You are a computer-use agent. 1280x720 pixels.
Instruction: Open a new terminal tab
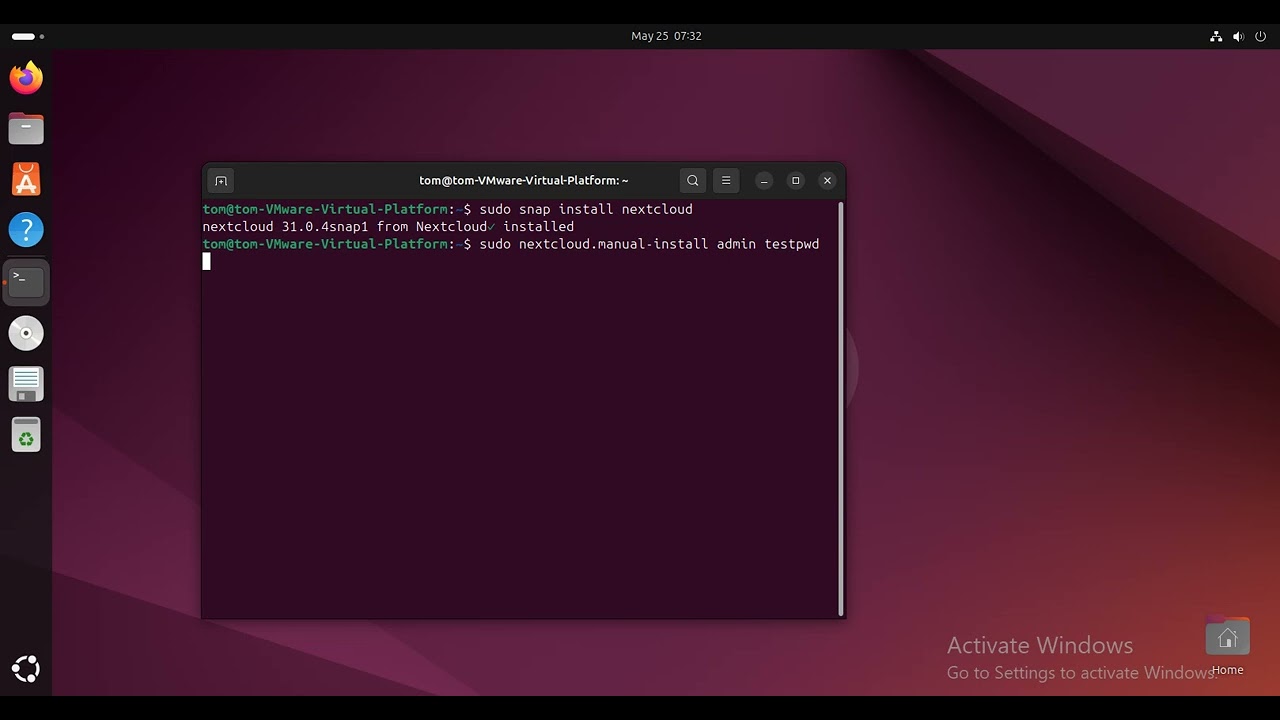point(221,181)
